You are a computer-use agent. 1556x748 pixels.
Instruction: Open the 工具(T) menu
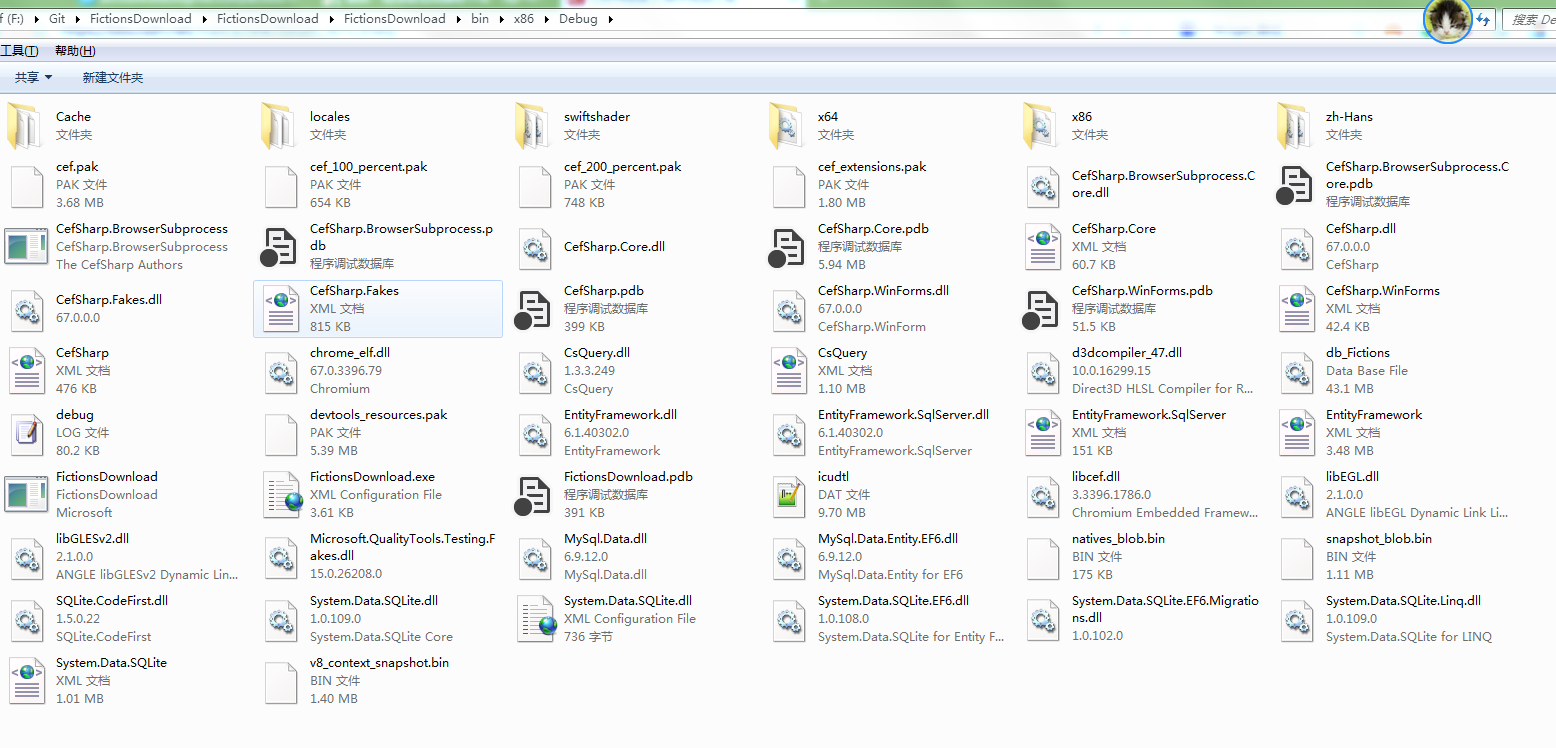tap(19, 51)
